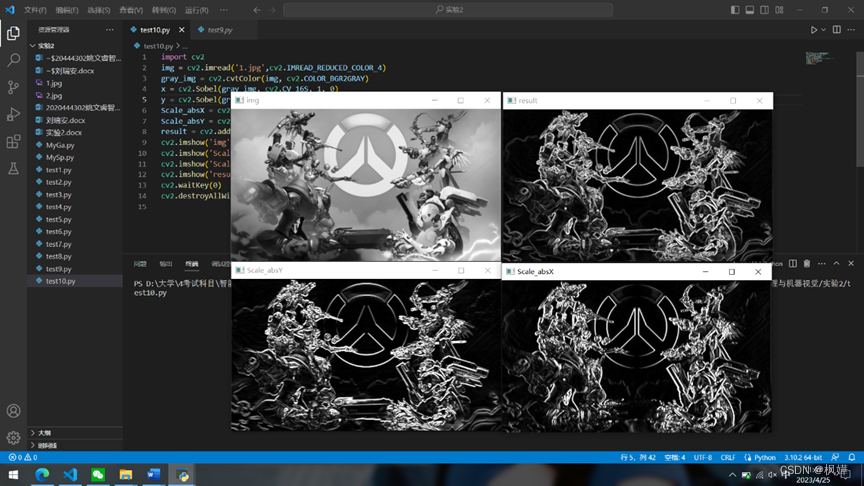Toggle the primary side bar layout button
864x486 pixels.
tap(735, 10)
